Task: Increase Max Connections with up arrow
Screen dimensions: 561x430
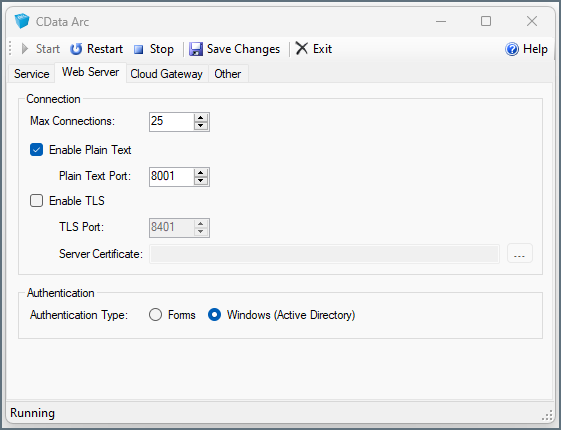Action: (x=201, y=118)
